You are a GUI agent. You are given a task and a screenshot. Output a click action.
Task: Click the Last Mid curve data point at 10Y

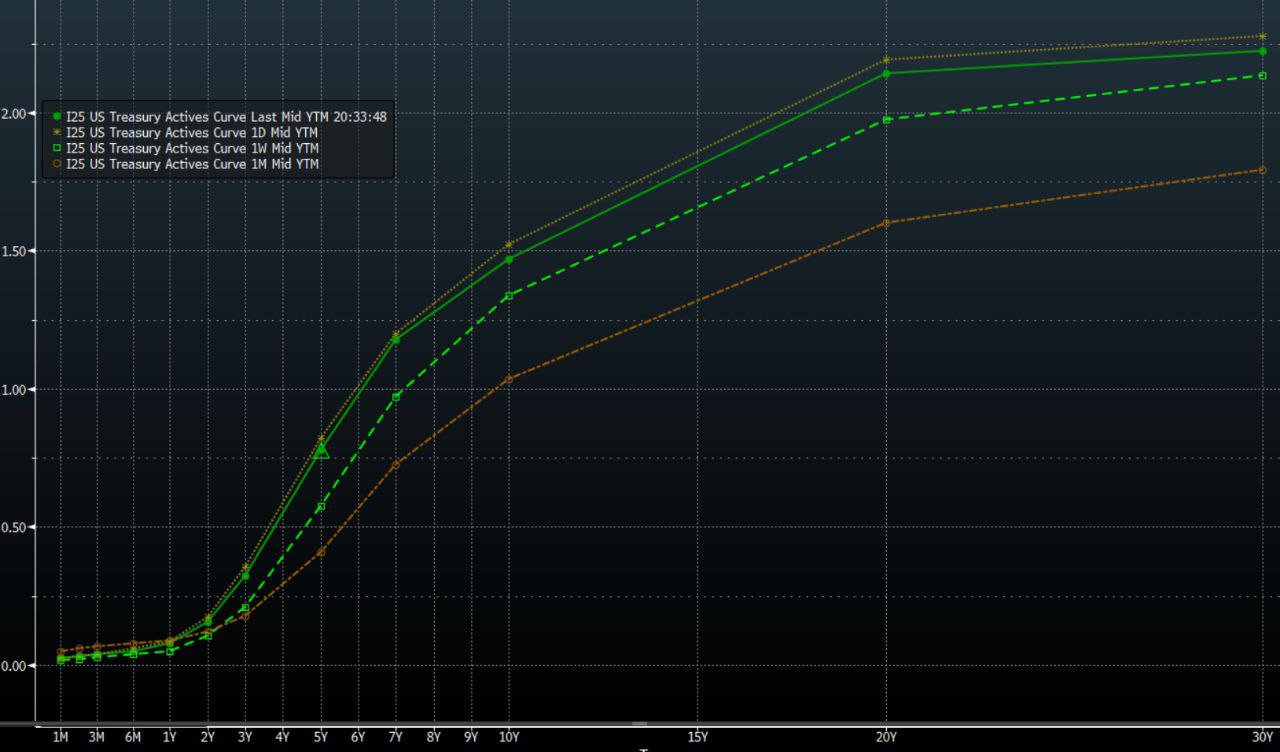(x=509, y=259)
